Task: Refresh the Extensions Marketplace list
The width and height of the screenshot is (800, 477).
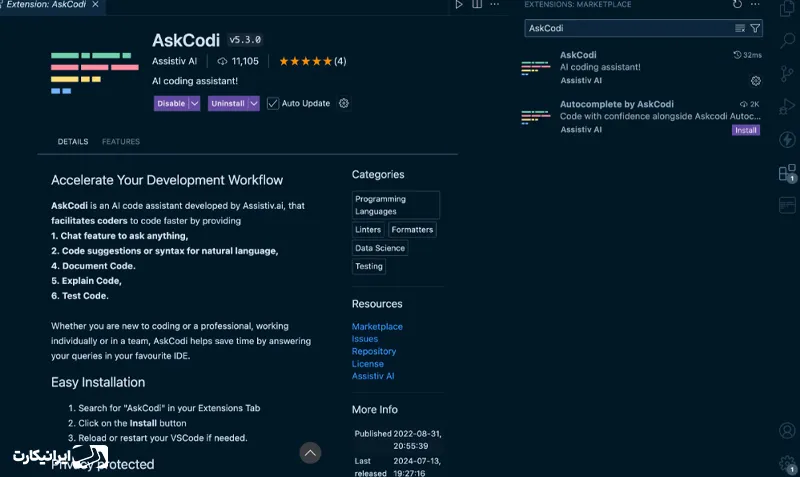Action: (x=737, y=5)
